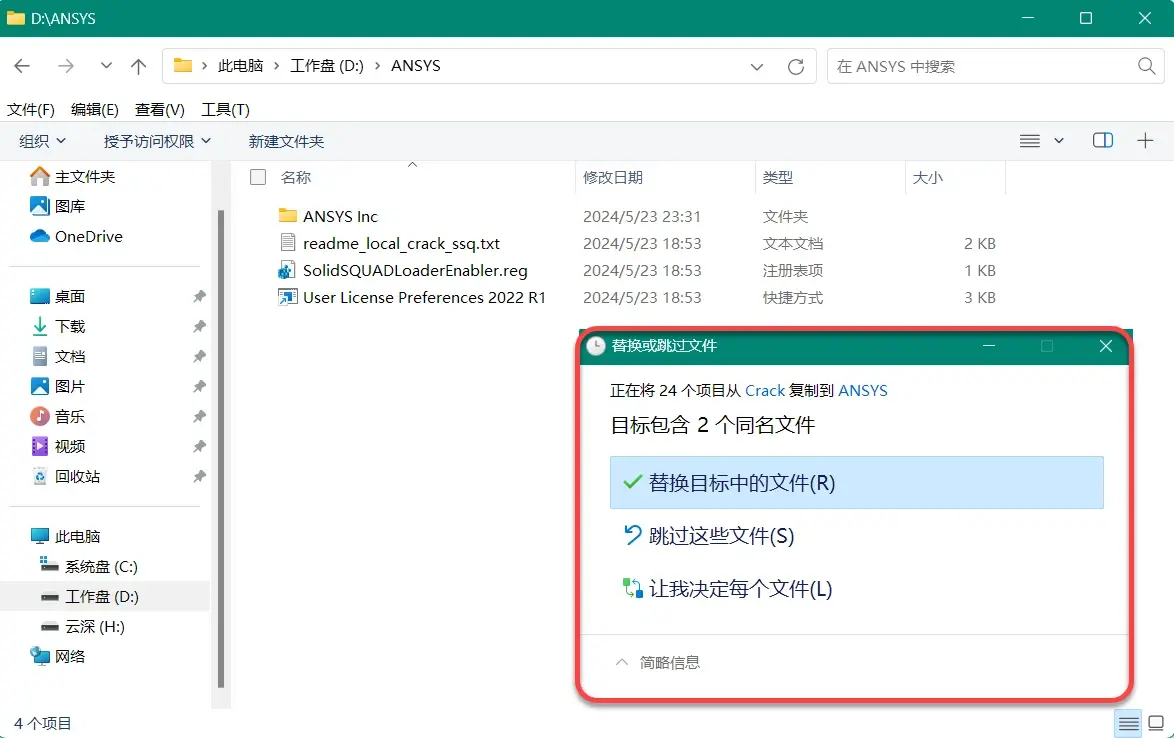This screenshot has width=1174, height=738.
Task: Switch to details view in status bar
Action: 1128,724
